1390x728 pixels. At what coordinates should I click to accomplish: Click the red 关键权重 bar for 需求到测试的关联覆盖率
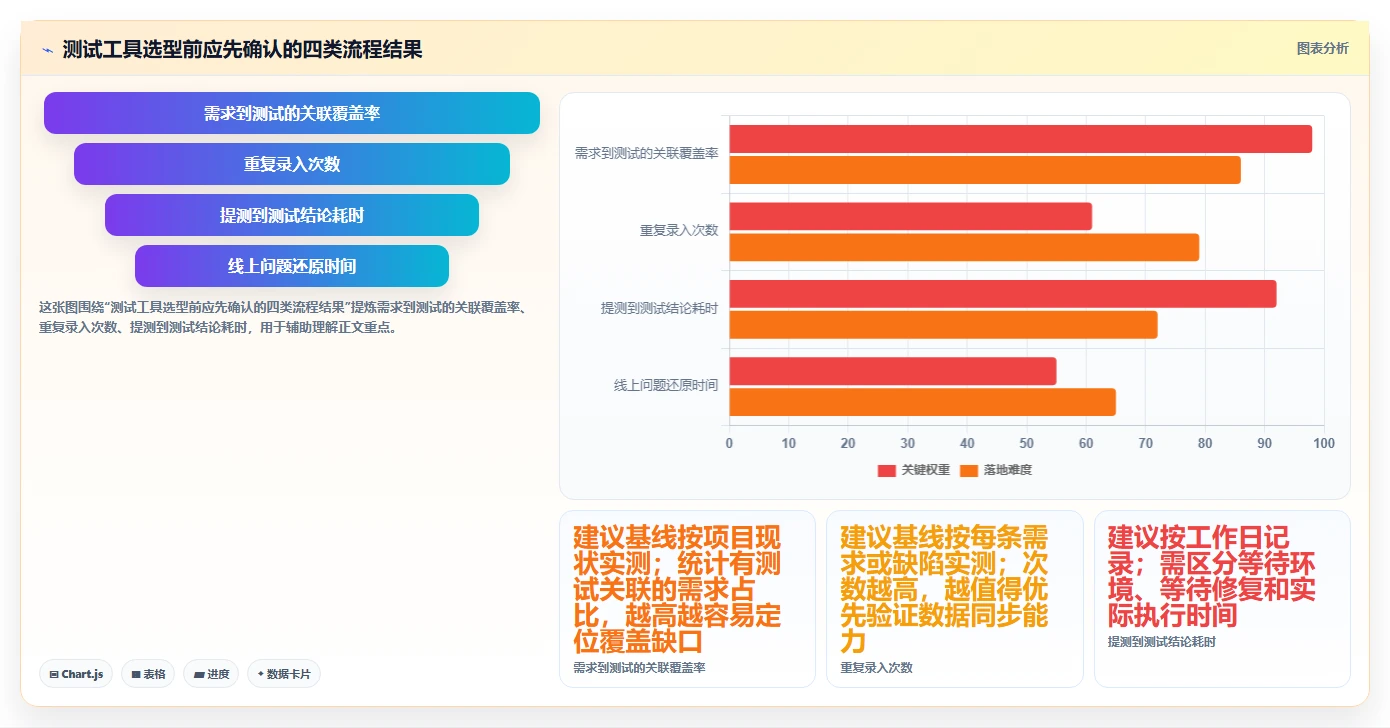pos(1020,139)
